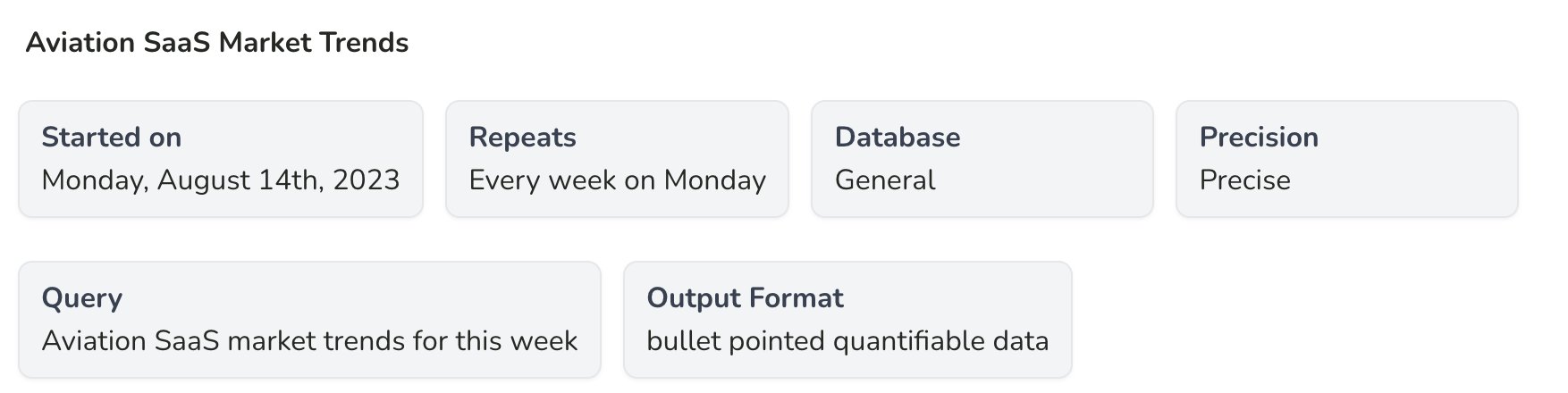Click the Repeats label
This screenshot has width=1568, height=393.
click(x=522, y=137)
